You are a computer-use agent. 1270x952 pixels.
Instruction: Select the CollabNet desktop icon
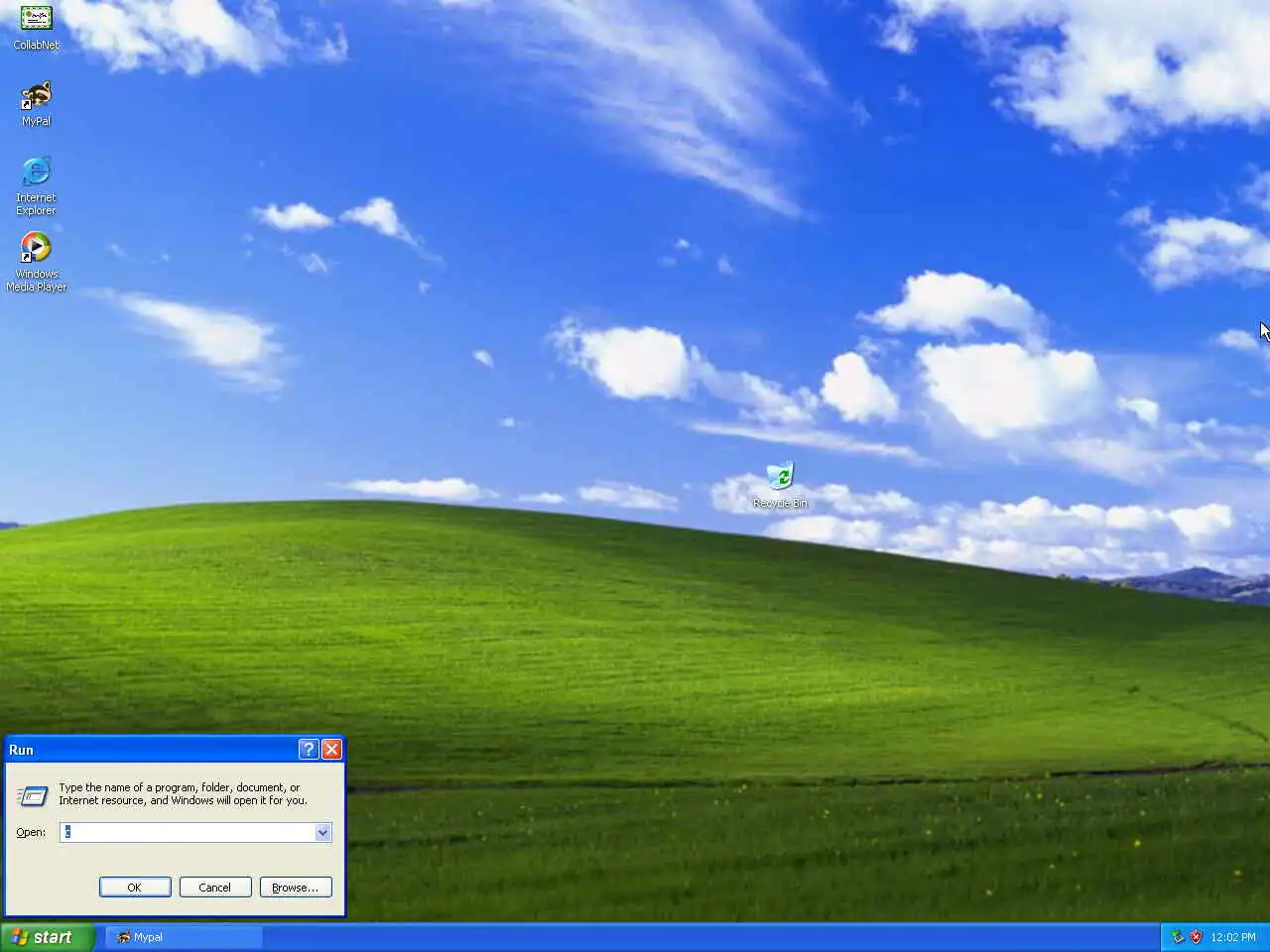[36, 27]
